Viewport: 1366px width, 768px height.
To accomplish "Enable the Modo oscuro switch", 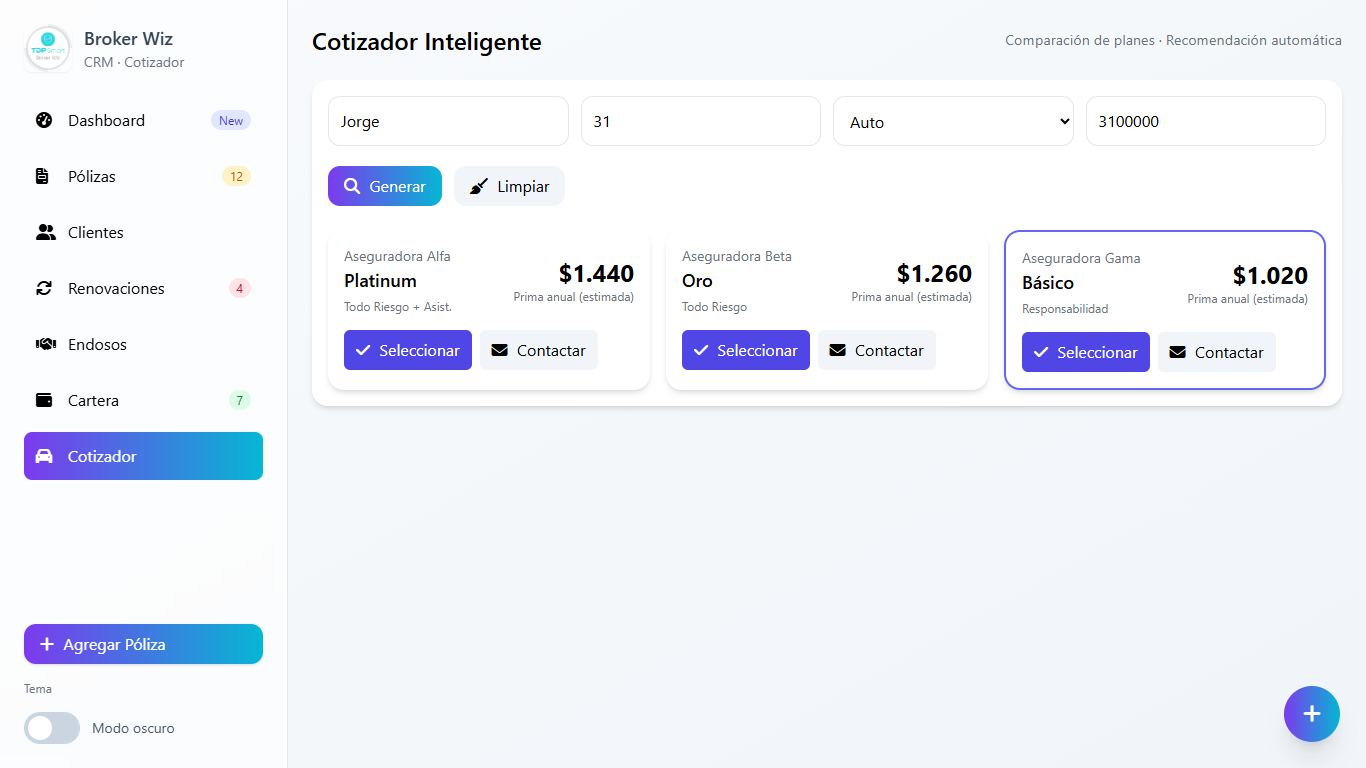I will [52, 728].
